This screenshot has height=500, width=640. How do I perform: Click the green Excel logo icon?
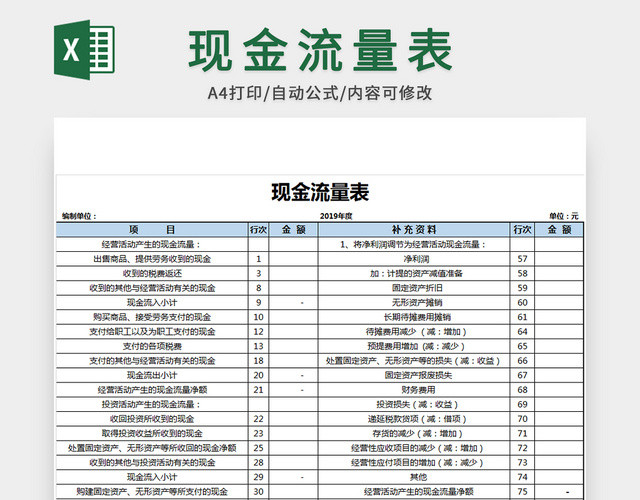click(84, 50)
